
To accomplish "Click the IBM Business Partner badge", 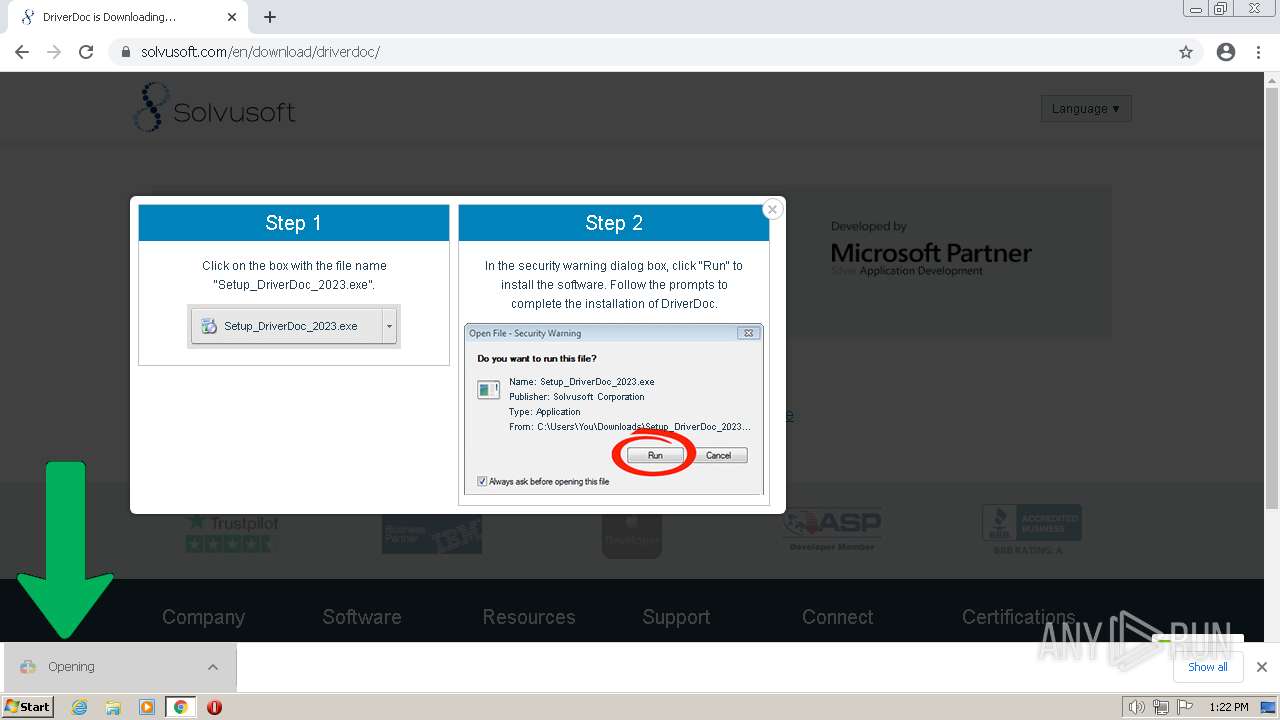I will click(x=432, y=534).
